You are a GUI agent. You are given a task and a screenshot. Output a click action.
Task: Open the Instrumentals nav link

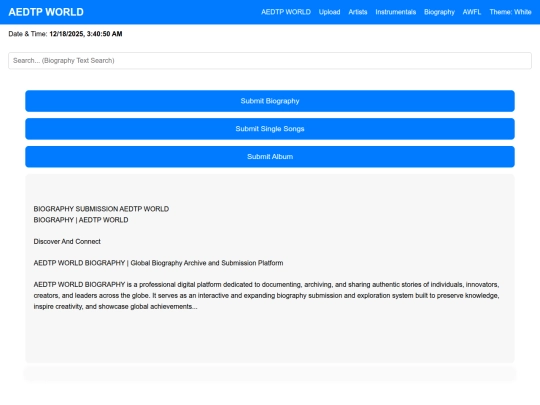click(x=395, y=12)
